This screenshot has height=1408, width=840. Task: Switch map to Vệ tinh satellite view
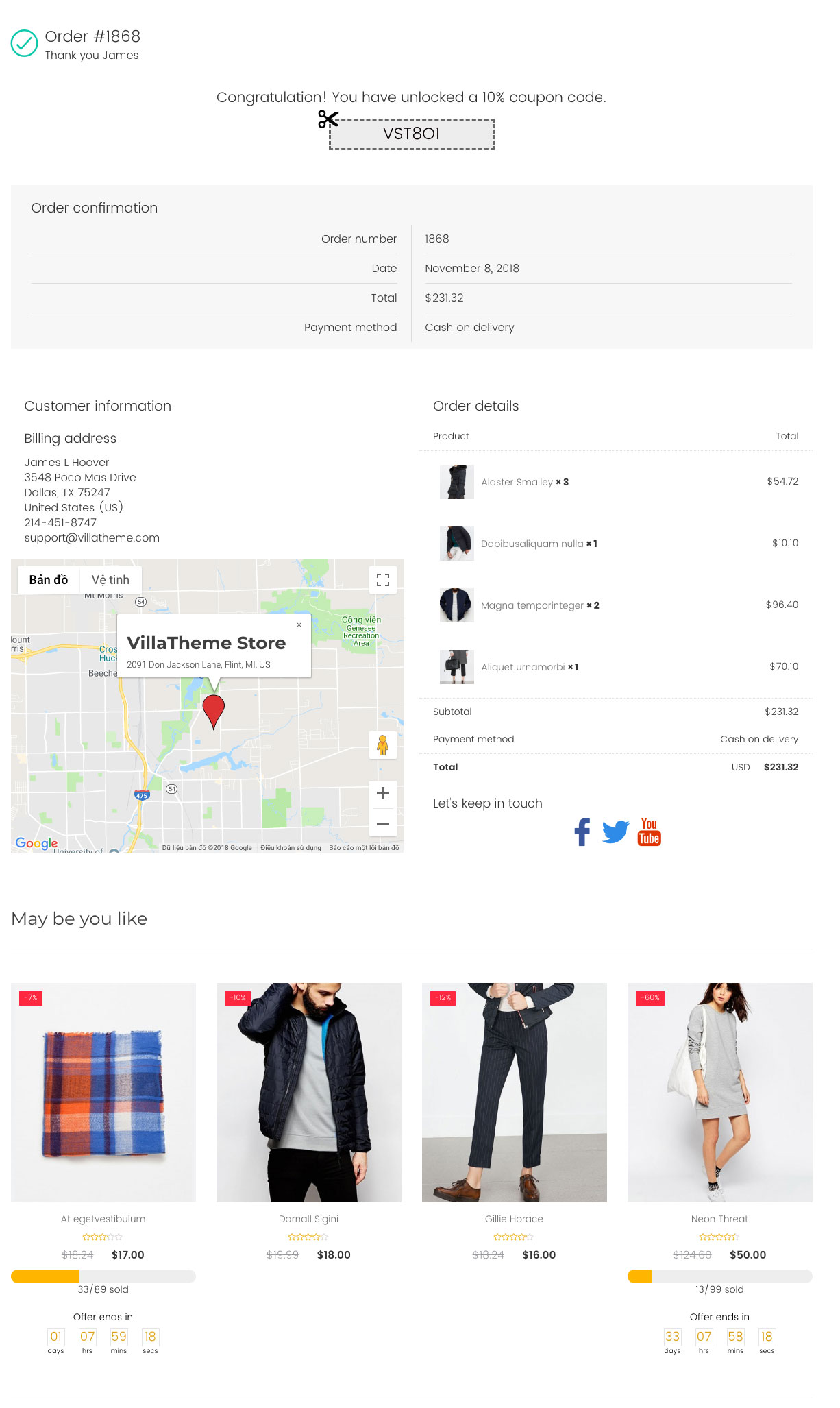(110, 580)
